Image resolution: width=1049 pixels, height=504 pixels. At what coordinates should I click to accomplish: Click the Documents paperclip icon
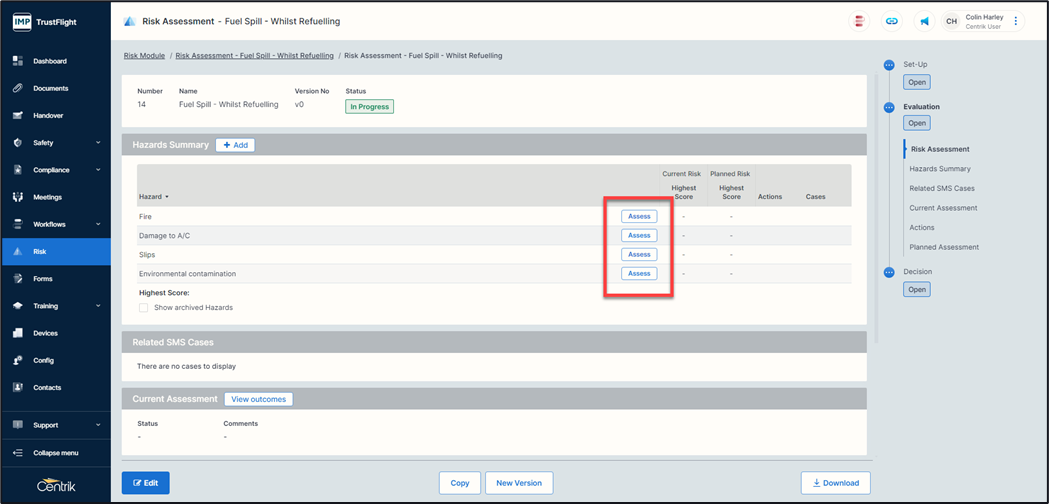[x=18, y=88]
